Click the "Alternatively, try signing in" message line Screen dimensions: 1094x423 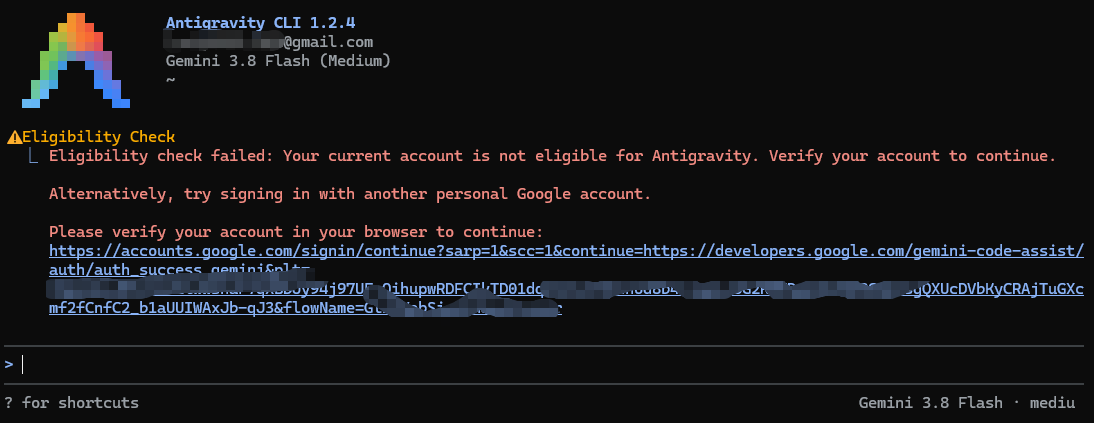pos(350,194)
